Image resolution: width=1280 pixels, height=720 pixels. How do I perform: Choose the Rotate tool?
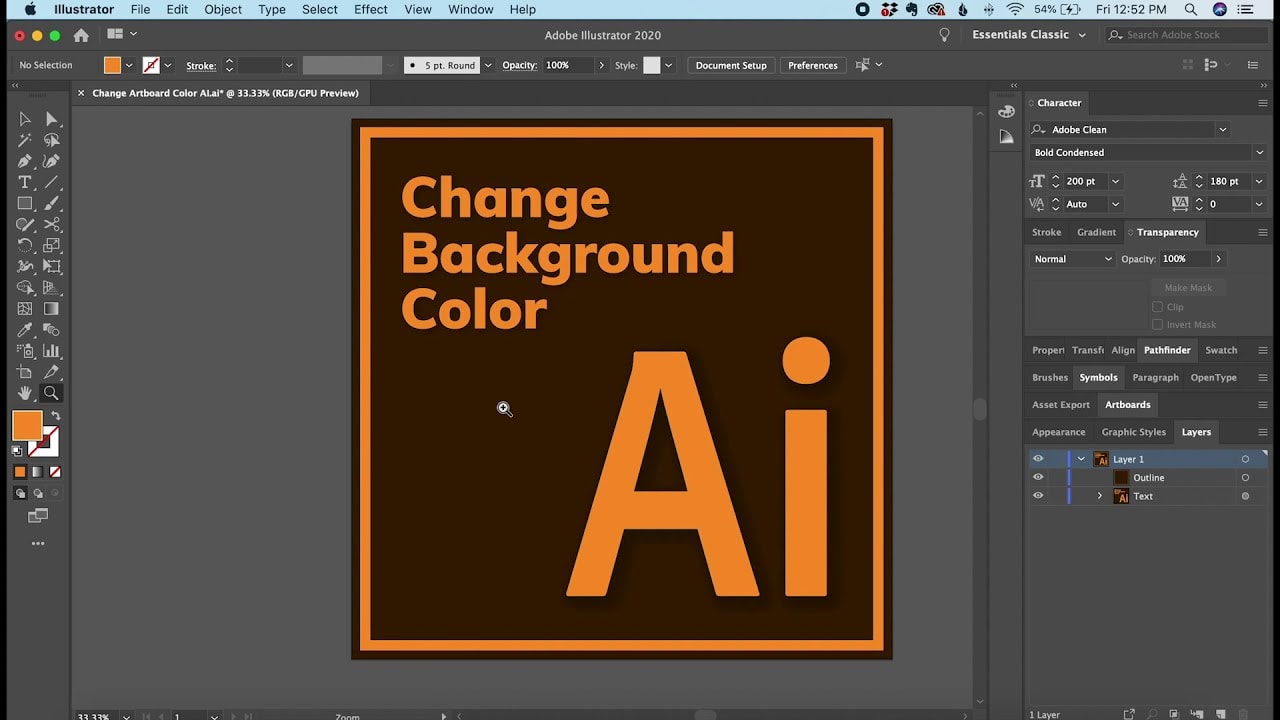pyautogui.click(x=25, y=245)
